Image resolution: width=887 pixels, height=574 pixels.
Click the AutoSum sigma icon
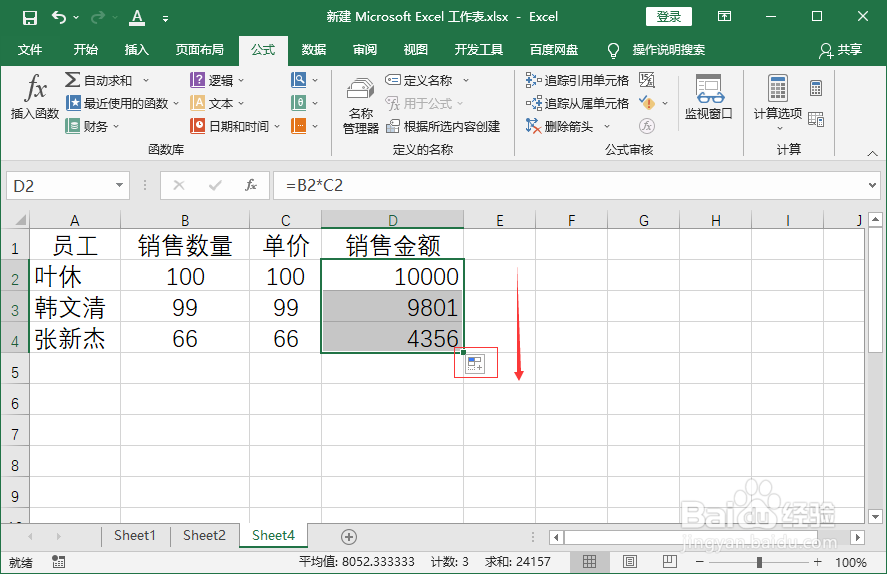pyautogui.click(x=72, y=80)
